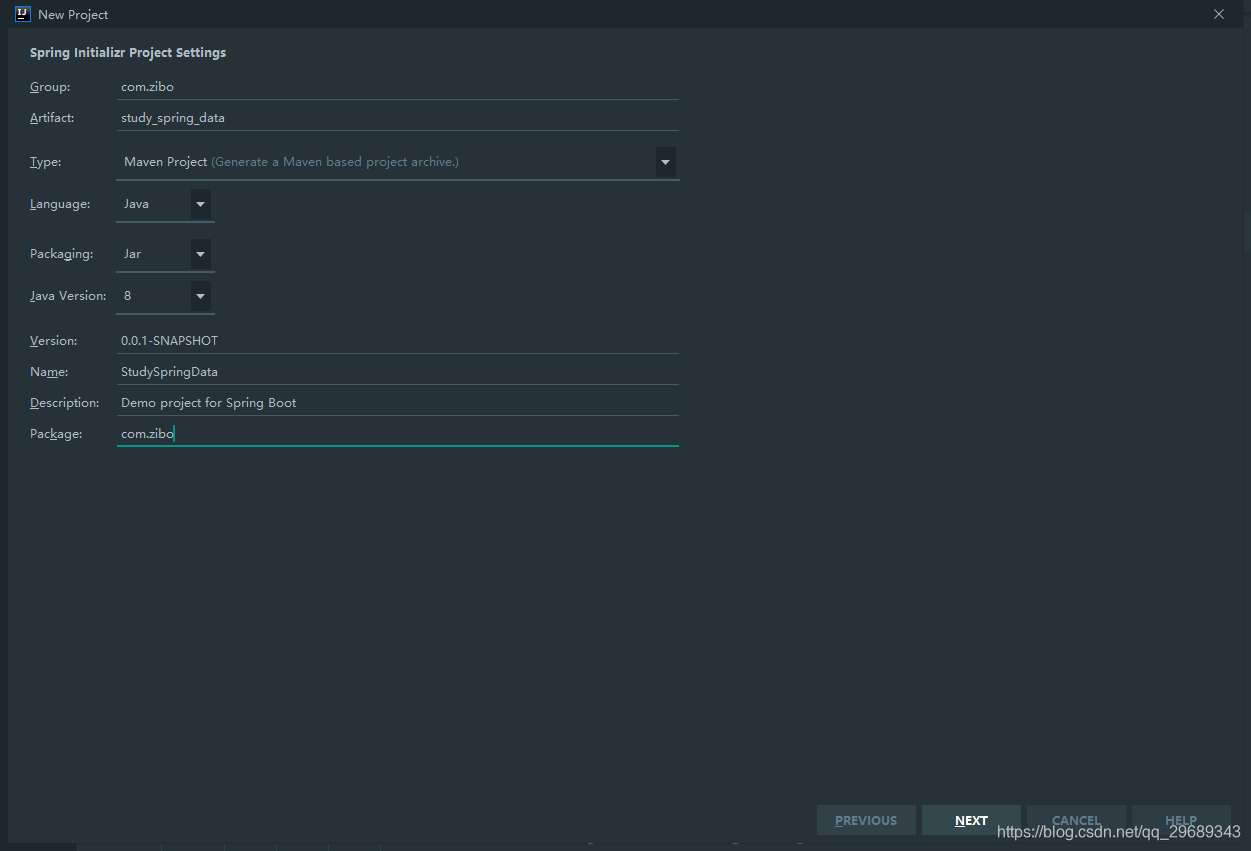This screenshot has width=1251, height=851.
Task: Open the Type dropdown arrow
Action: click(665, 162)
